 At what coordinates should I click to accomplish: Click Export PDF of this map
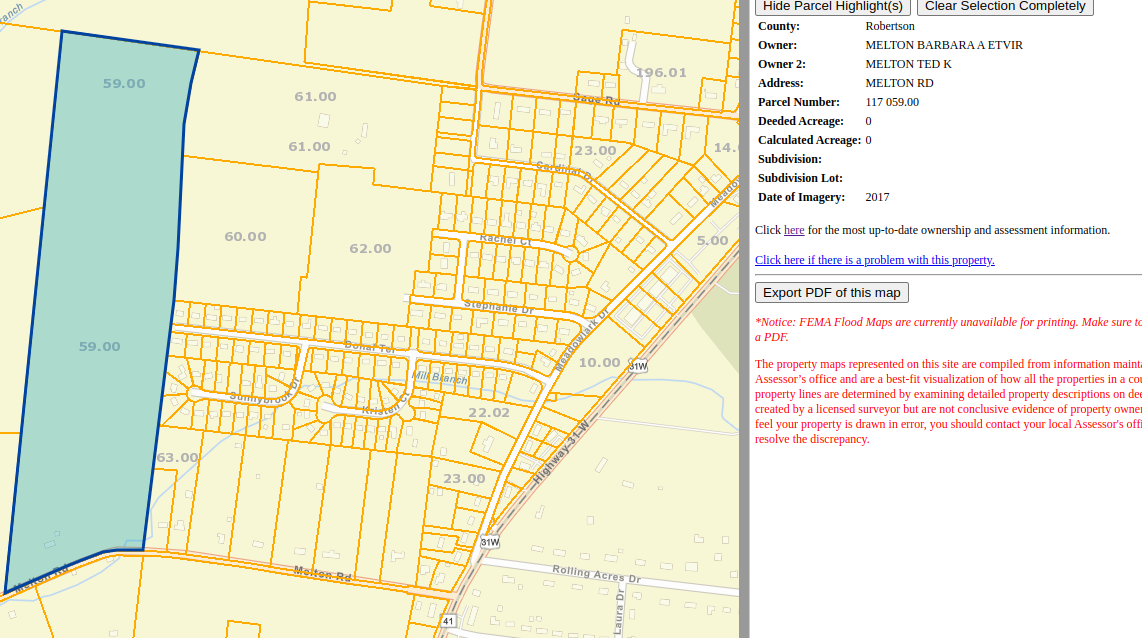832,293
